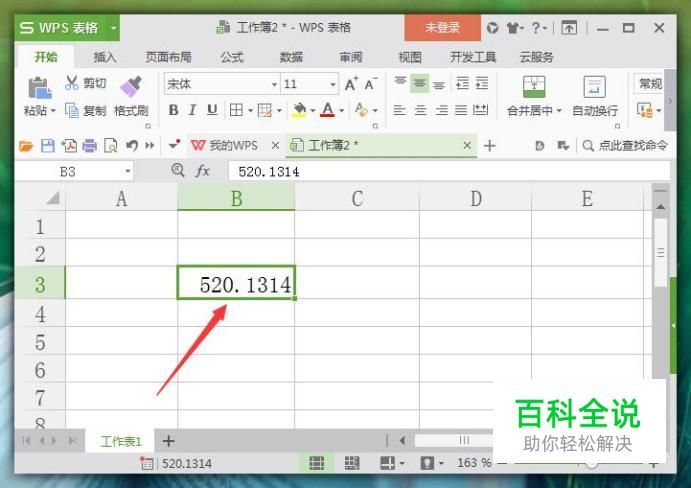
Task: Click the Cut (剪切) scissors icon
Action: pyautogui.click(x=72, y=83)
